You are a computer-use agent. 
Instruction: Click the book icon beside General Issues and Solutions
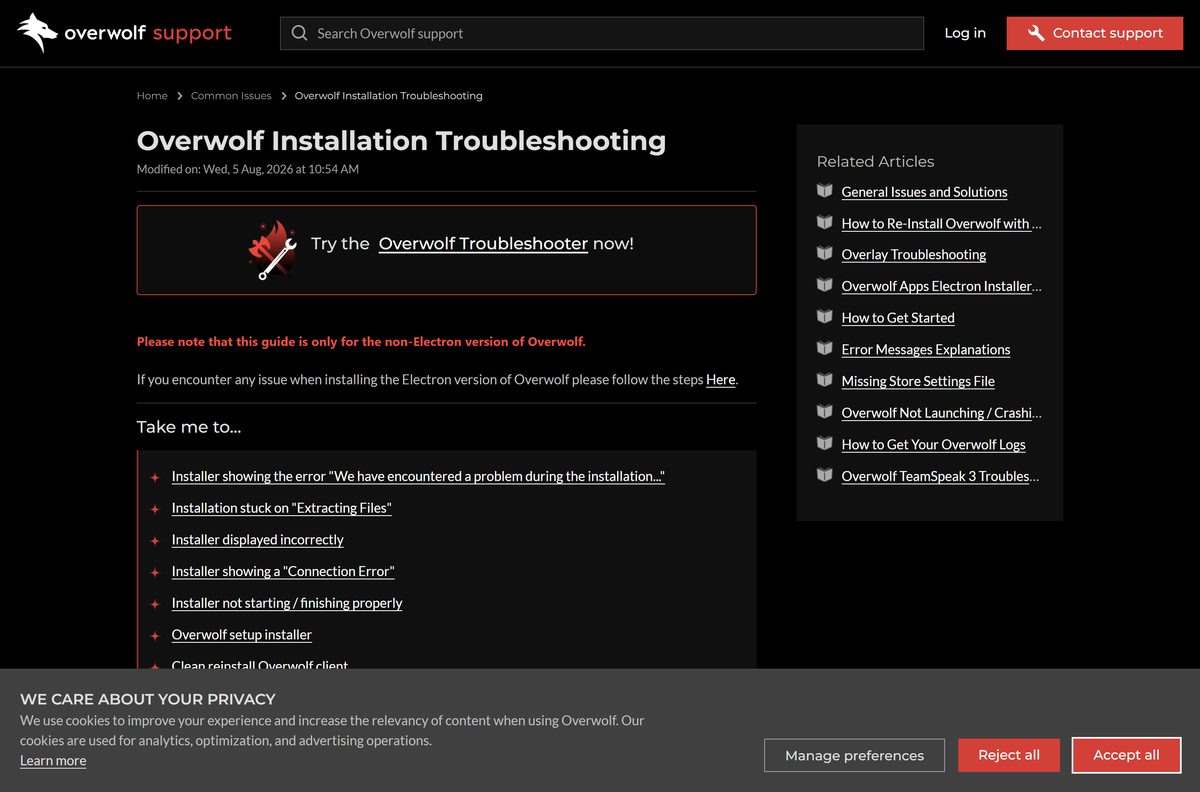824,191
